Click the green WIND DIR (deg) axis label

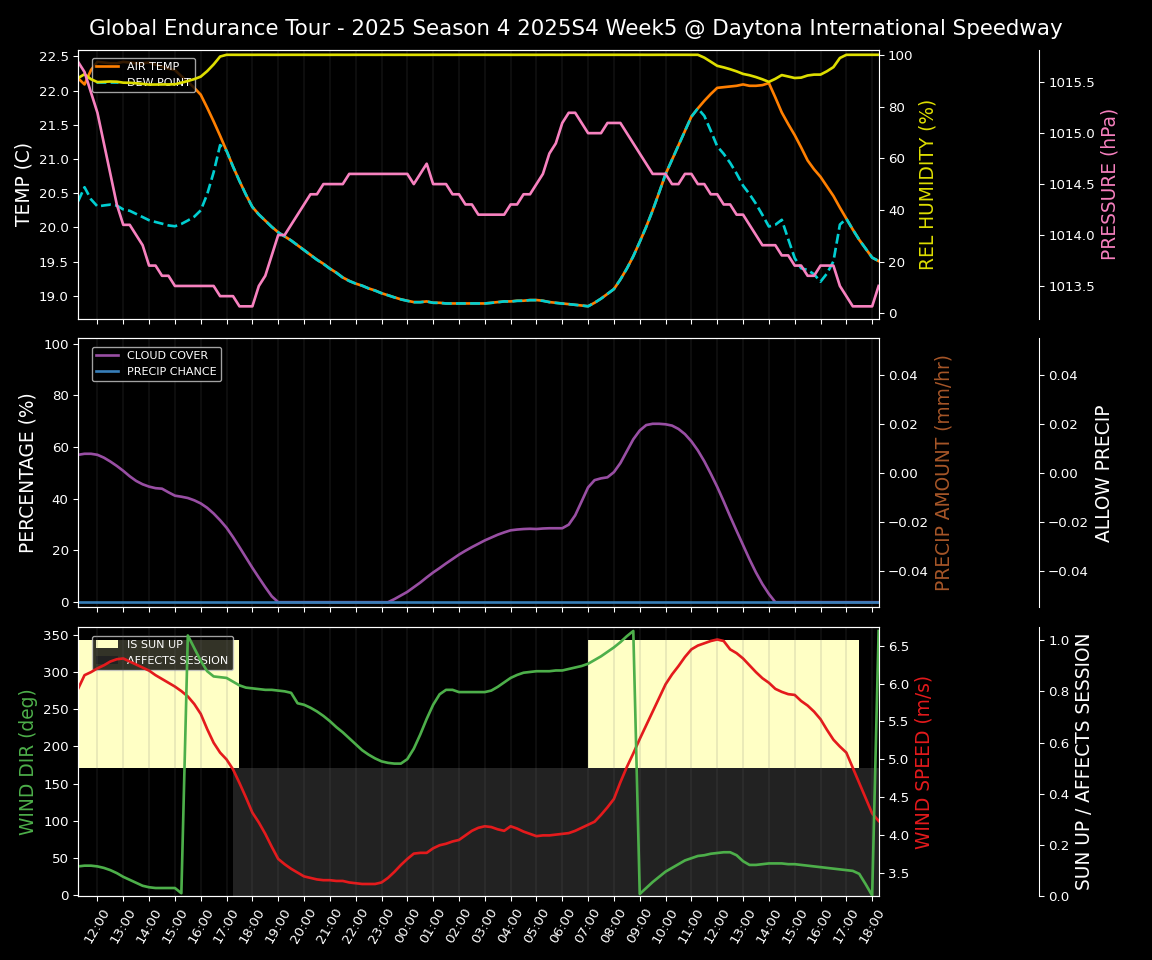point(27,762)
